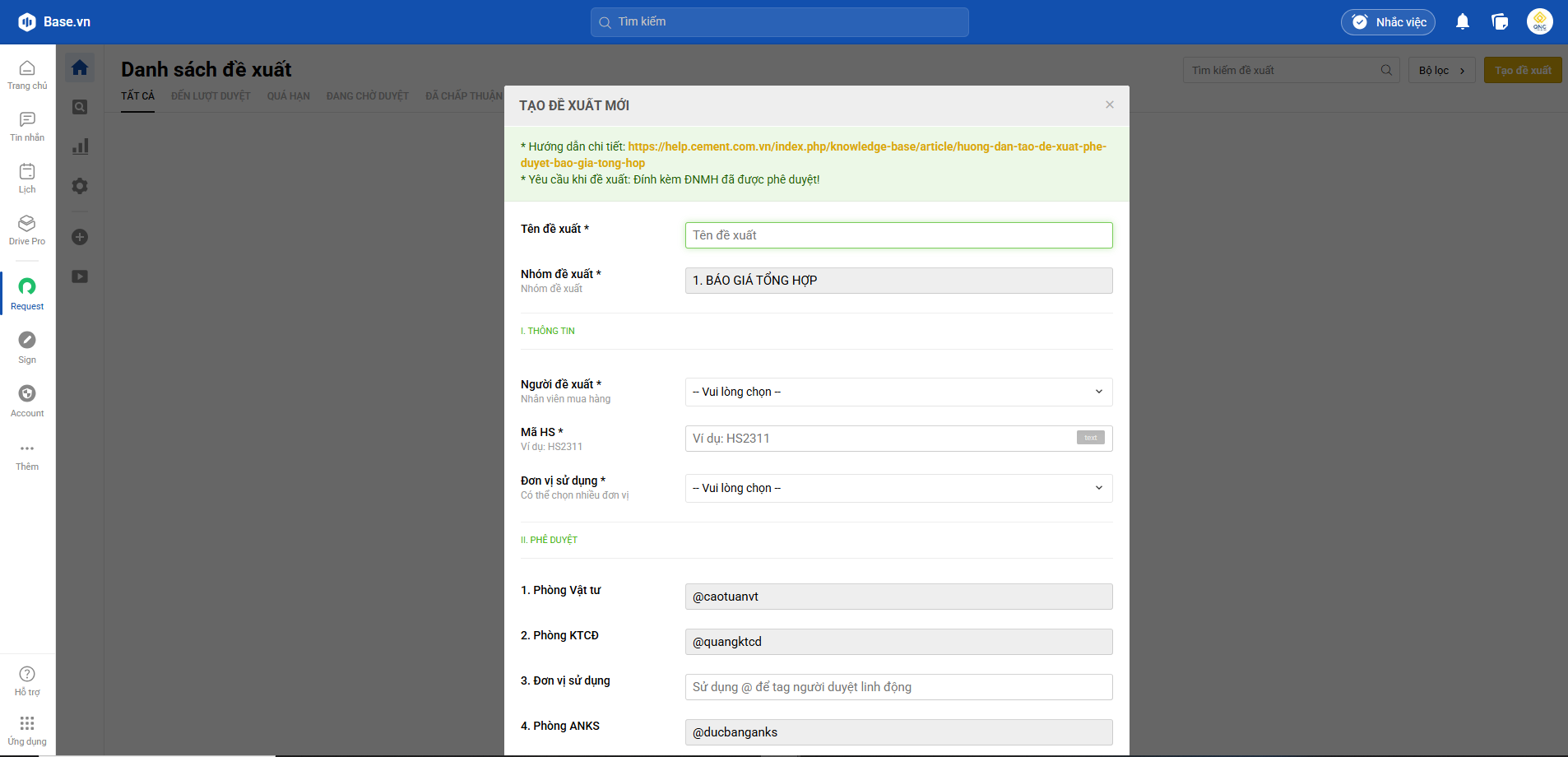Close the Tạo đề xuất mới dialog
Viewport: 1568px width, 757px height.
1110,104
